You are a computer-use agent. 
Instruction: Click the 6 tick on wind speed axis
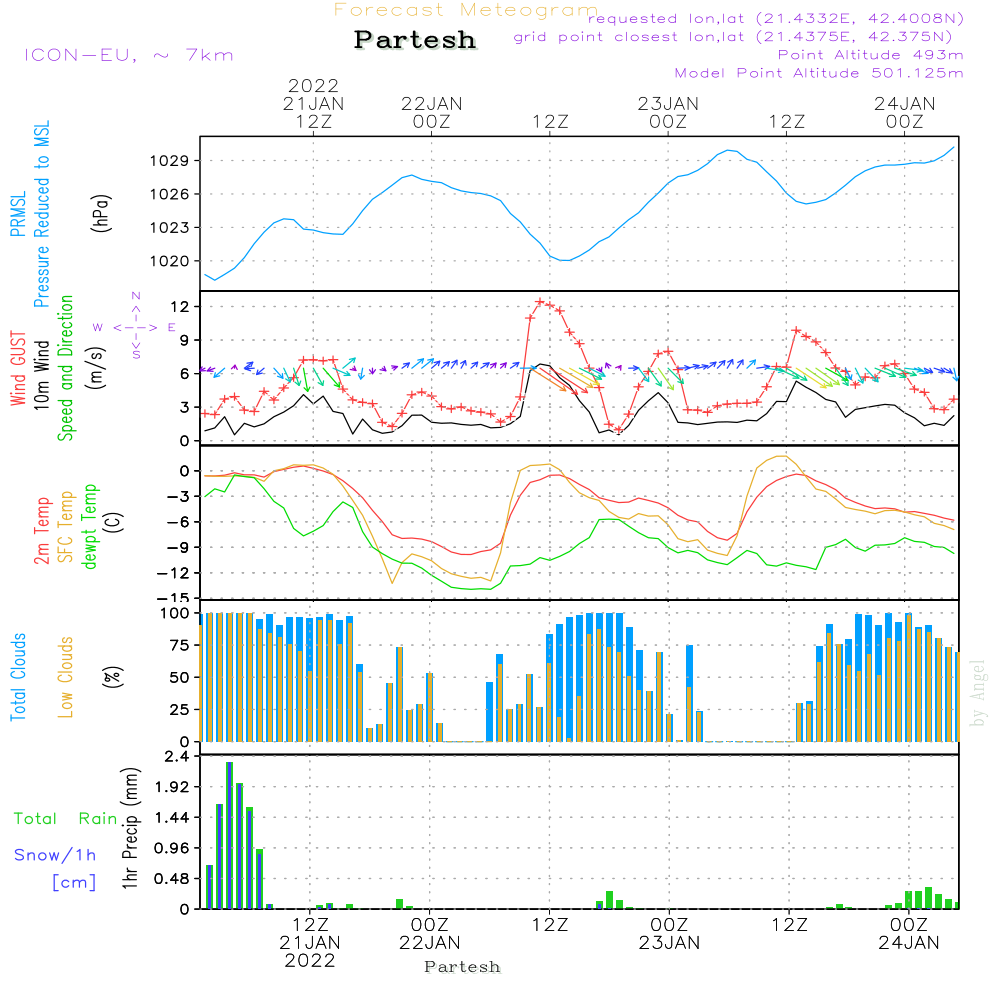pos(184,374)
